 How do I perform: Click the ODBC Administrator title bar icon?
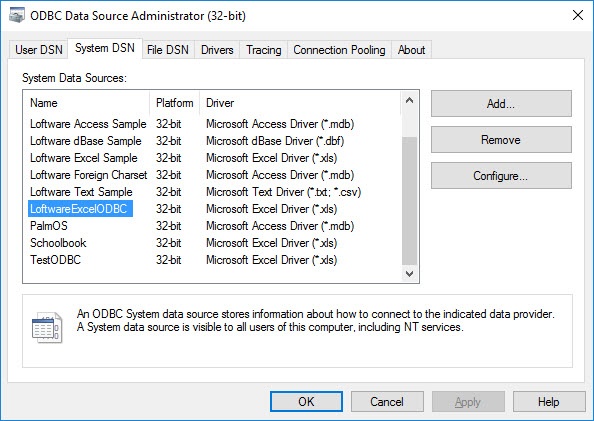pyautogui.click(x=16, y=16)
